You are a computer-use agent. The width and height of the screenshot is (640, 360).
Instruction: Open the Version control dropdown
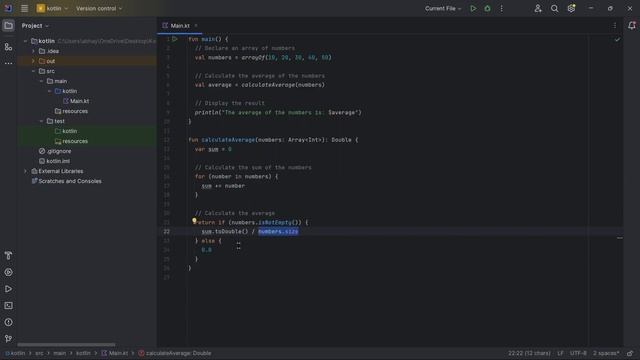[99, 8]
